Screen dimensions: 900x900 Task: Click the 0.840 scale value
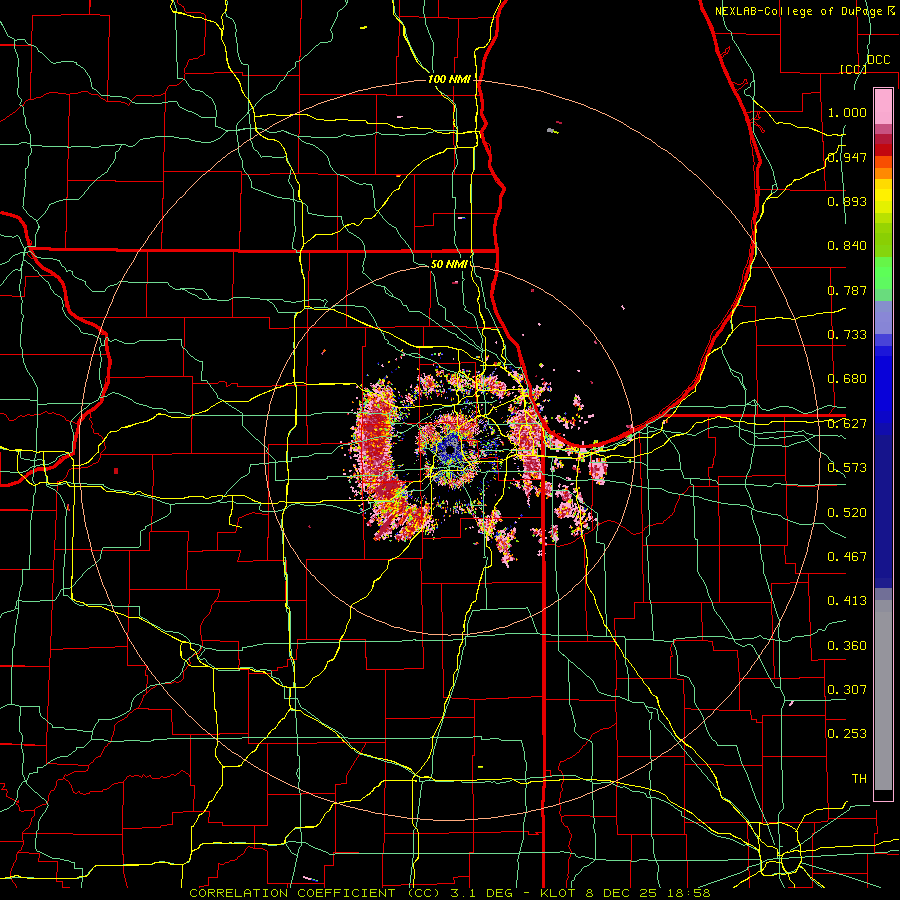847,246
